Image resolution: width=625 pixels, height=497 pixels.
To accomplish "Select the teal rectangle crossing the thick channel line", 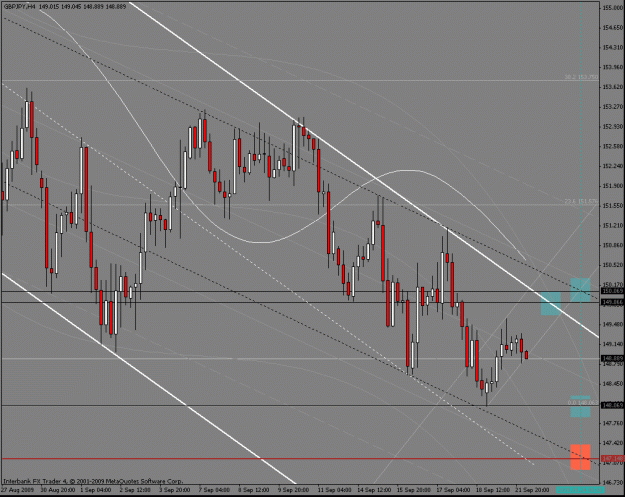I will pyautogui.click(x=551, y=304).
